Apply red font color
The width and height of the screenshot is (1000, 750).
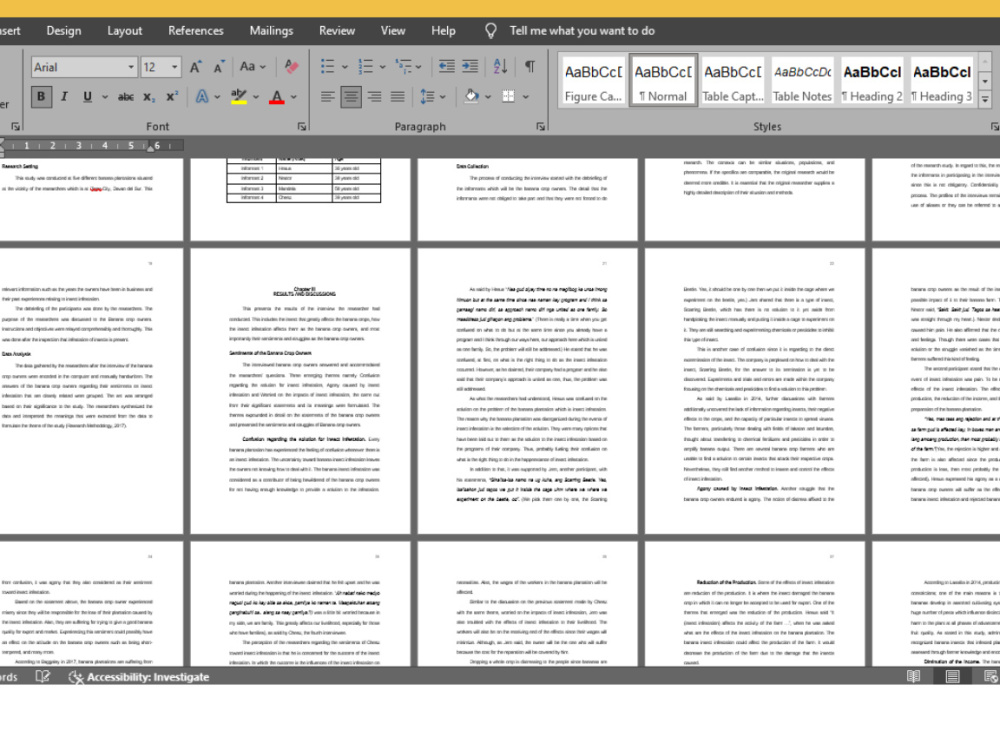click(x=277, y=97)
